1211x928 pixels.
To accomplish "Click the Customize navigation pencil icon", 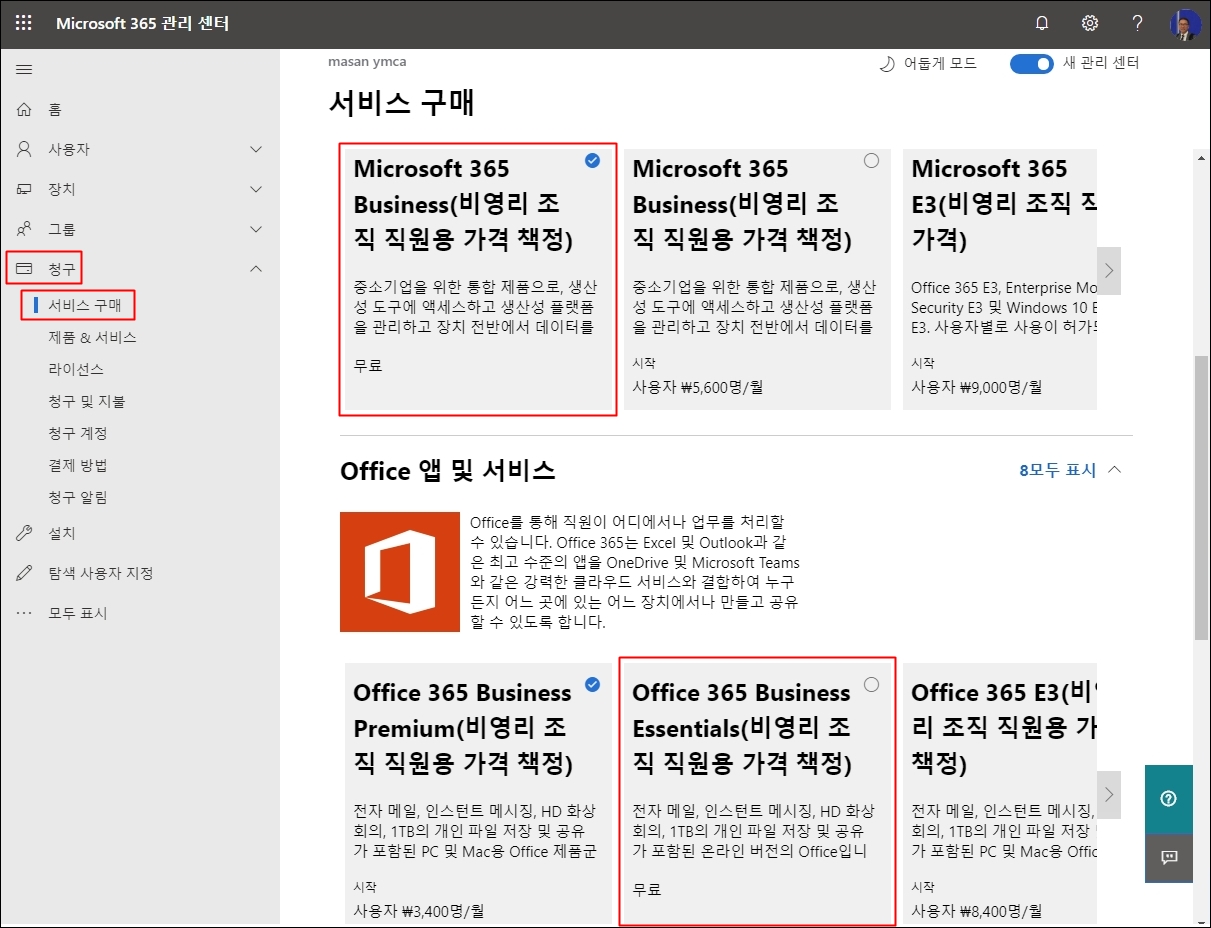I will [24, 573].
